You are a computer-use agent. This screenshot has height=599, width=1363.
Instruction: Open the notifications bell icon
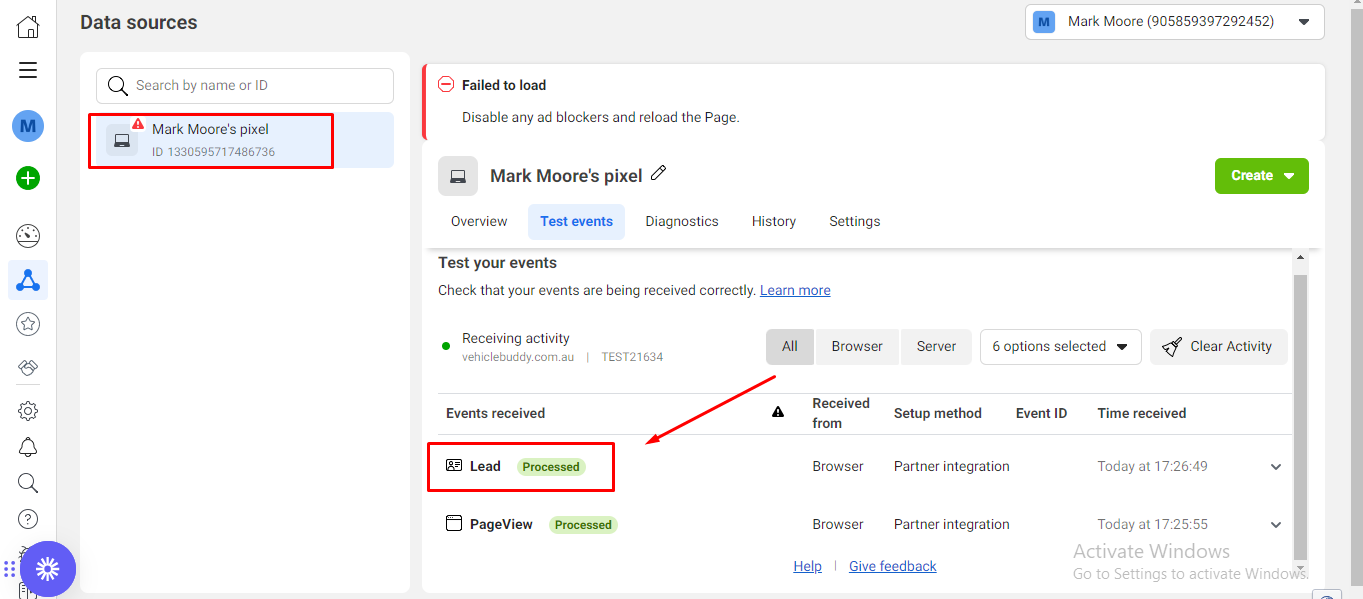click(x=28, y=447)
